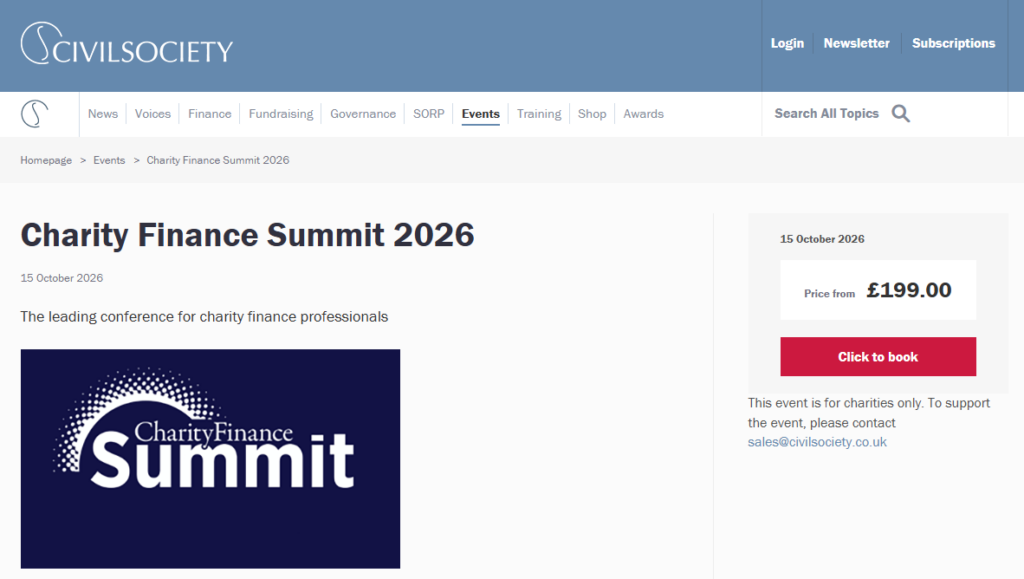Select the Fundraising nav item
Image resolution: width=1024 pixels, height=579 pixels.
(281, 114)
